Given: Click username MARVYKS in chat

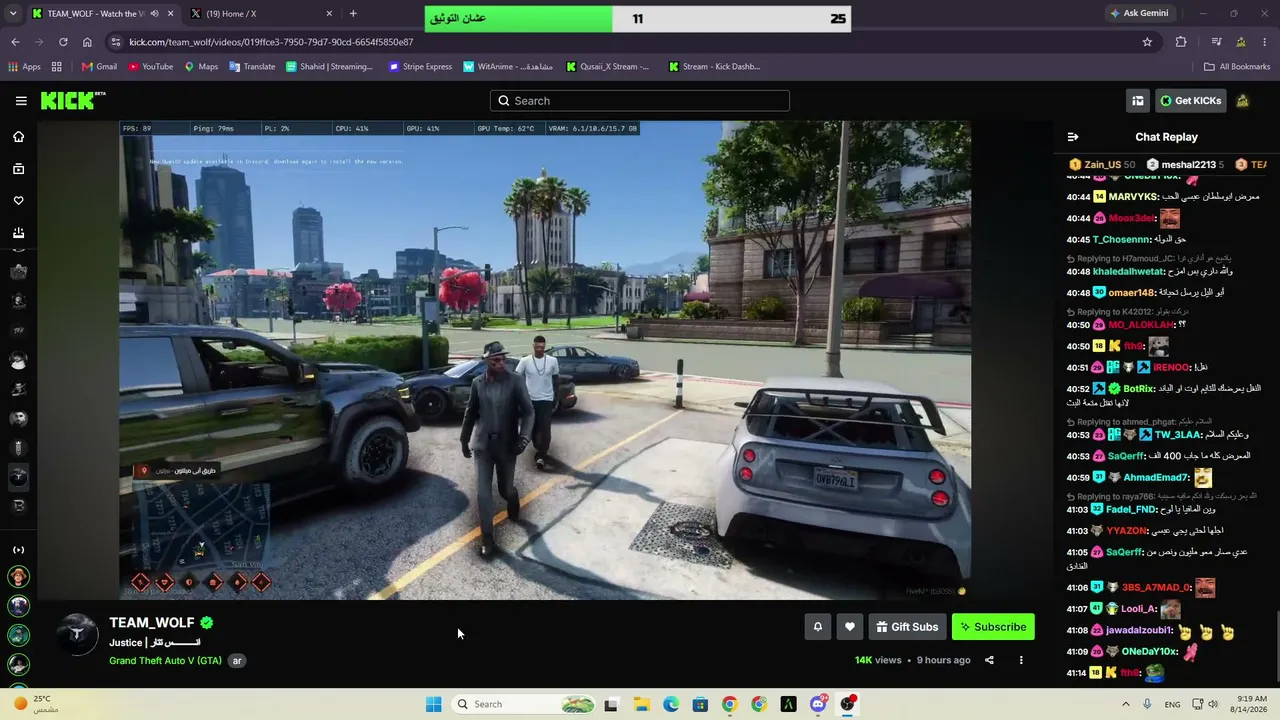Looking at the screenshot, I should 1133,197.
